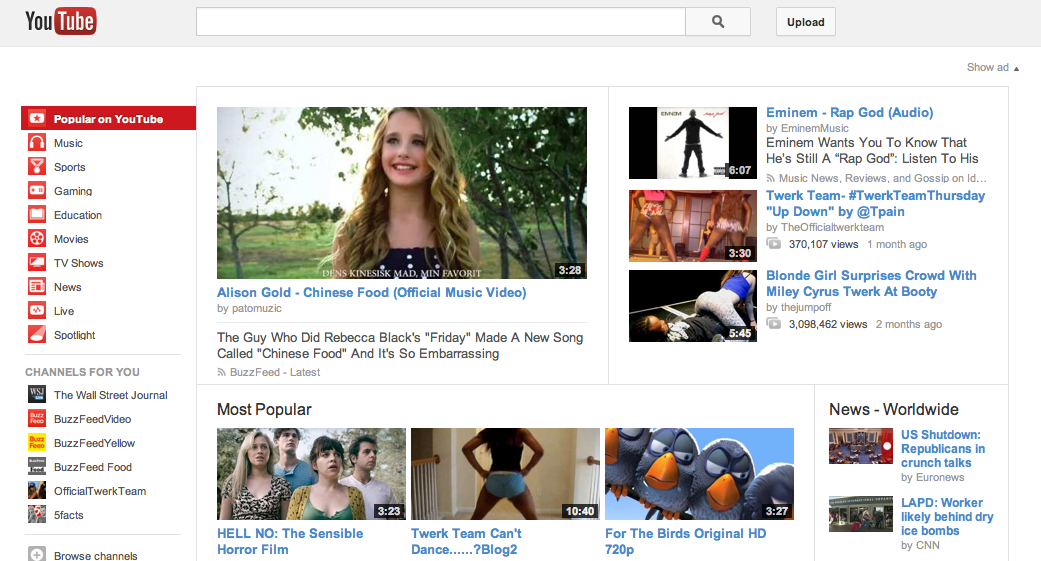
Task: Open the US Shutdown news thumbnail
Action: pyautogui.click(x=860, y=446)
